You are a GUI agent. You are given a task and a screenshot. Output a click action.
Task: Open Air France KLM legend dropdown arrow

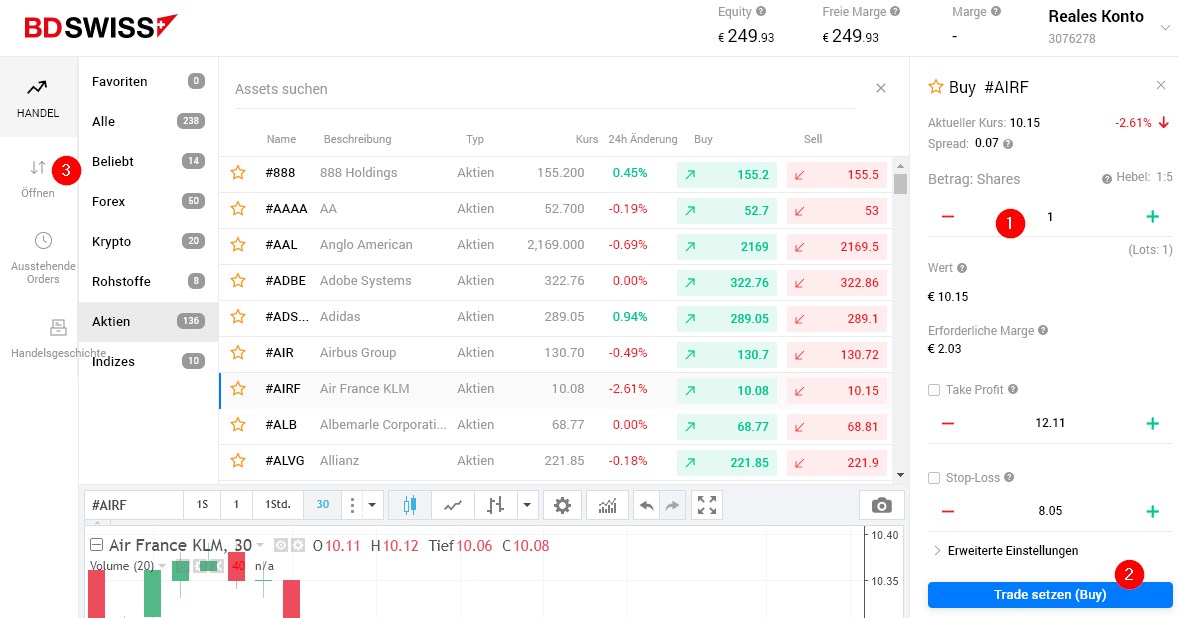tap(261, 545)
